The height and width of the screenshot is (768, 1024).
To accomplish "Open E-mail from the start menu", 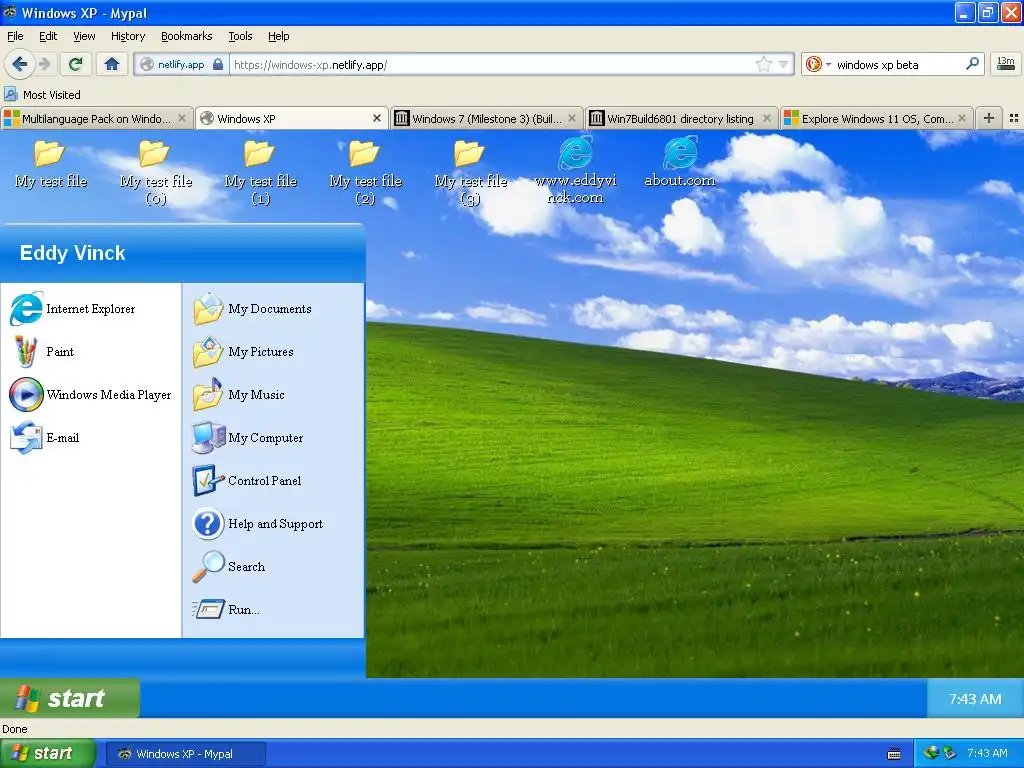I will pyautogui.click(x=45, y=438).
